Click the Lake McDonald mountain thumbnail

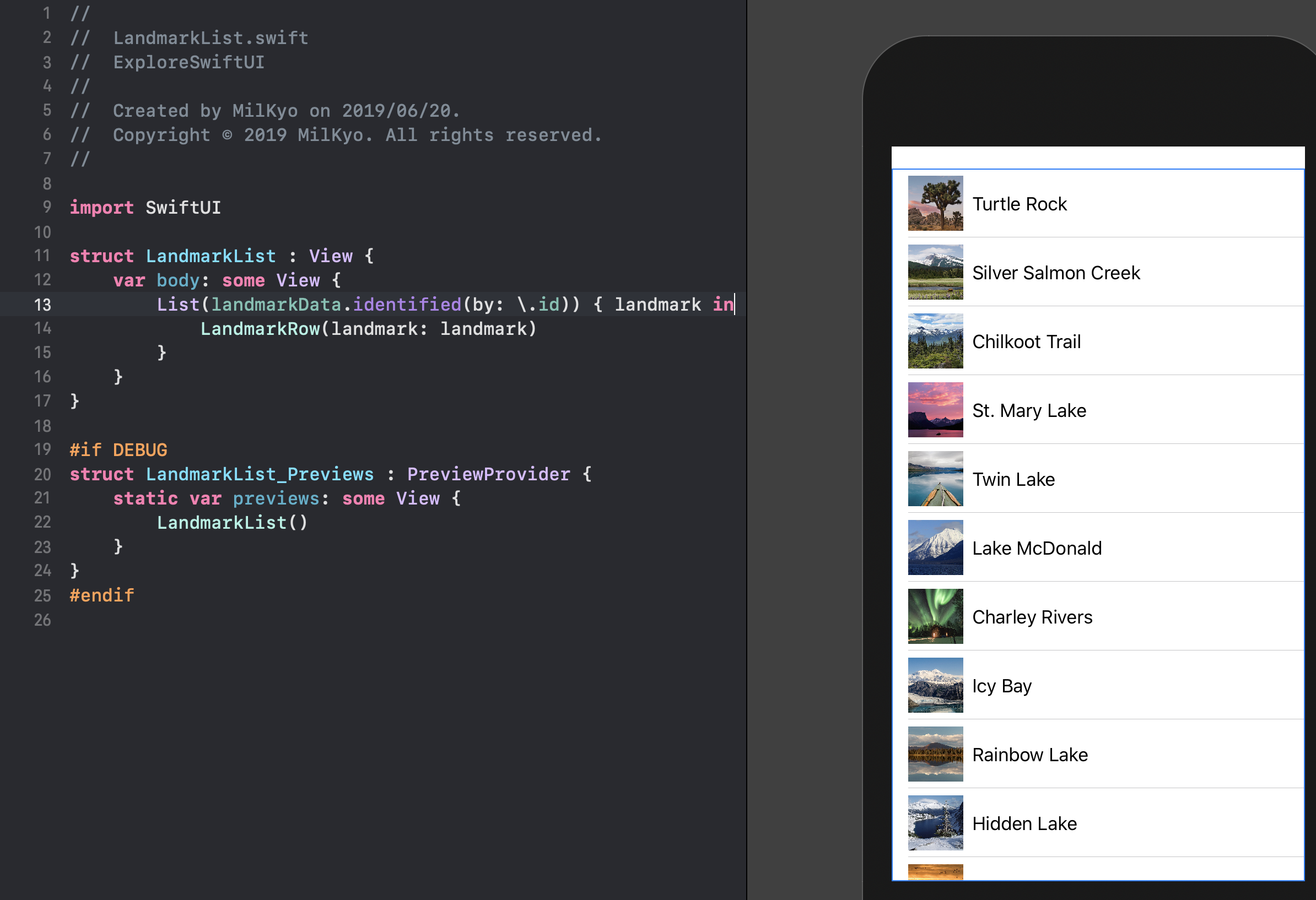tap(935, 547)
